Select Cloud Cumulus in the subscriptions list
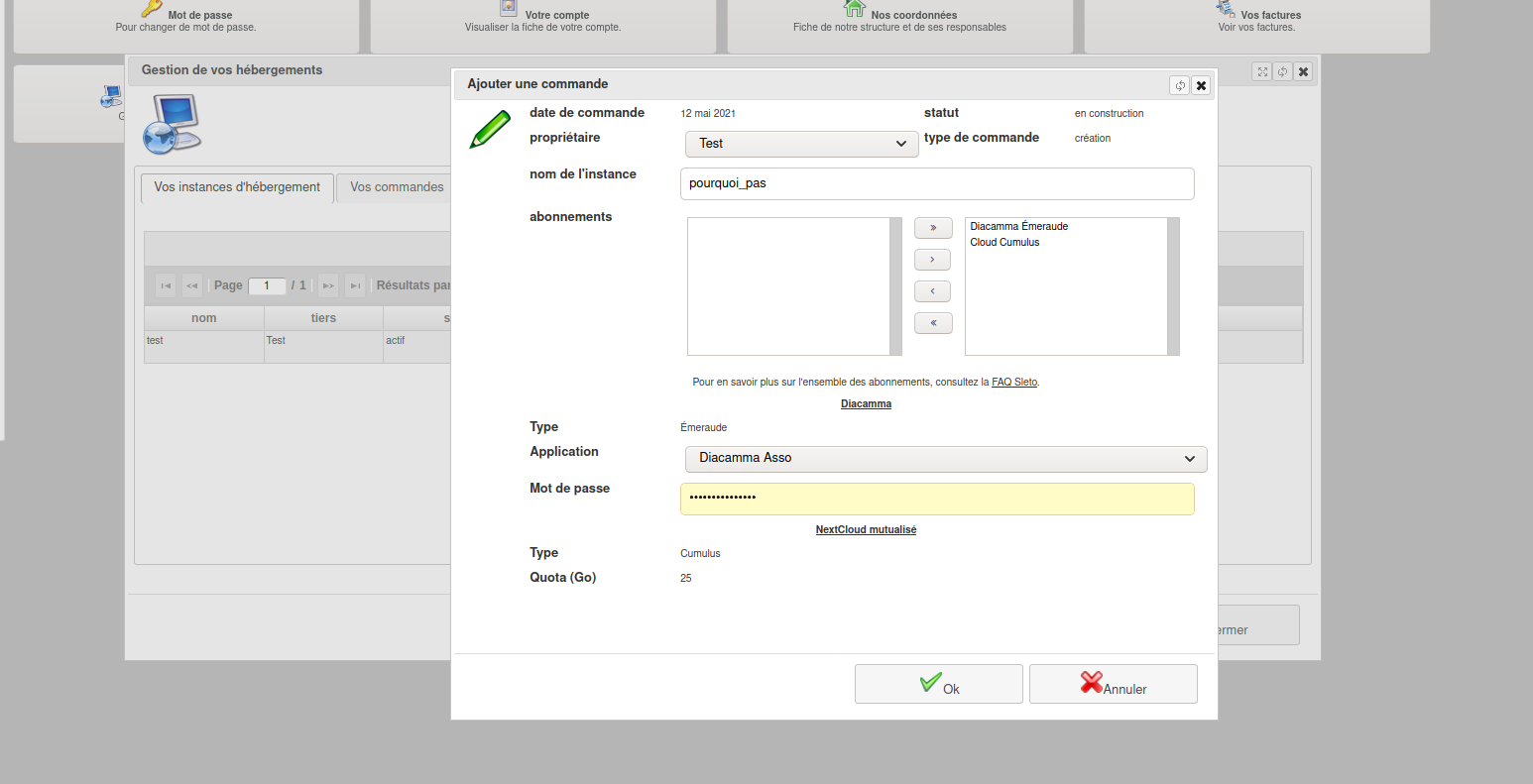 1004,243
